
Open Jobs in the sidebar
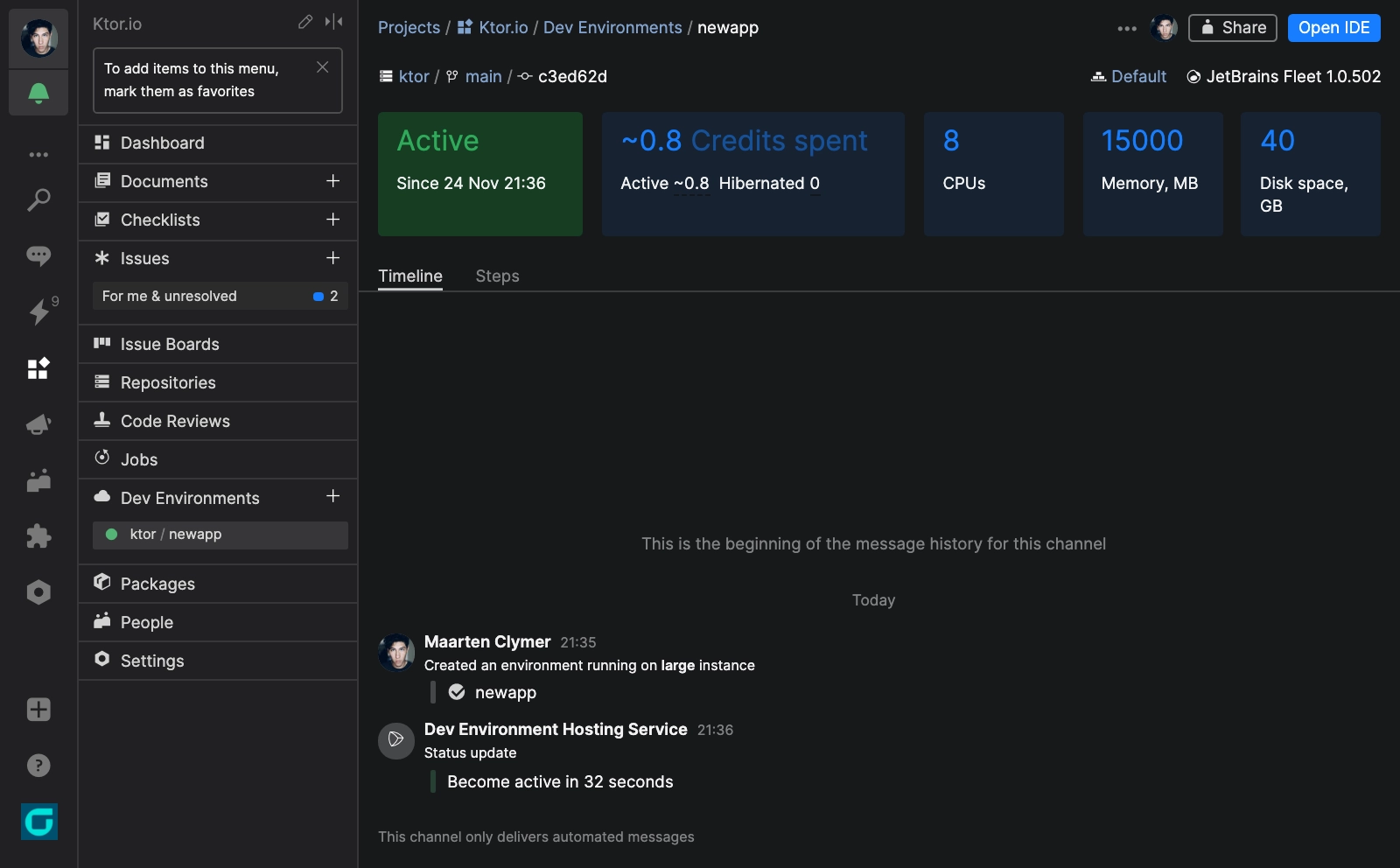218,459
